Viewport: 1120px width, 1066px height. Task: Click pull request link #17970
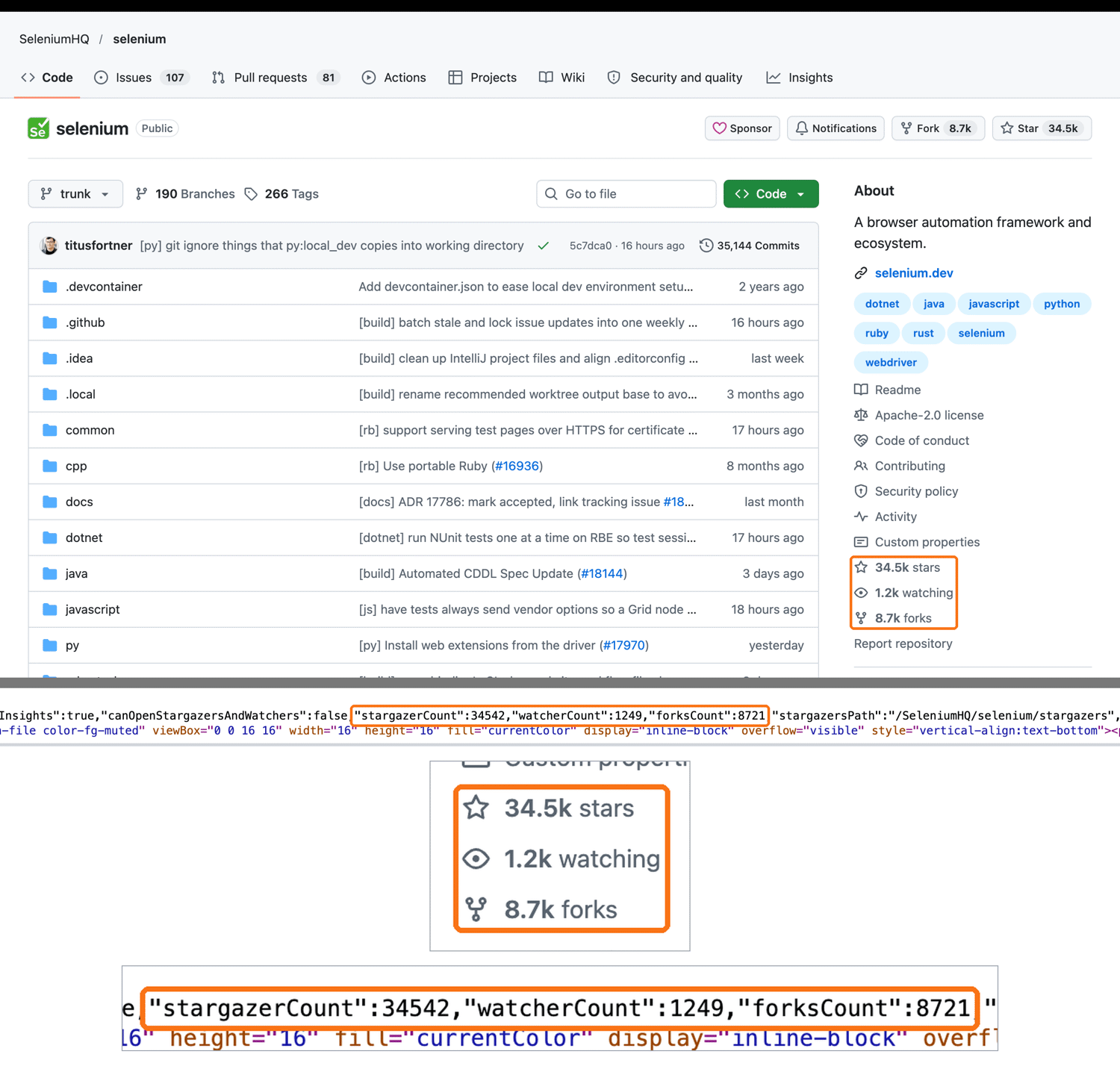[623, 645]
